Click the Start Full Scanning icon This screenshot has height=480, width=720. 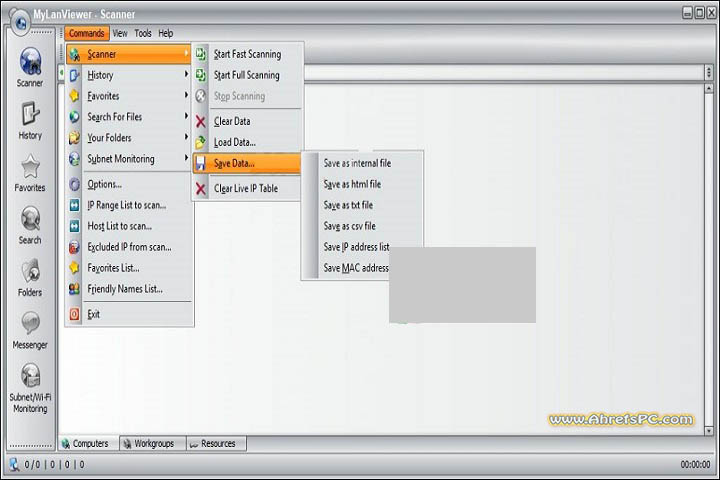point(201,75)
